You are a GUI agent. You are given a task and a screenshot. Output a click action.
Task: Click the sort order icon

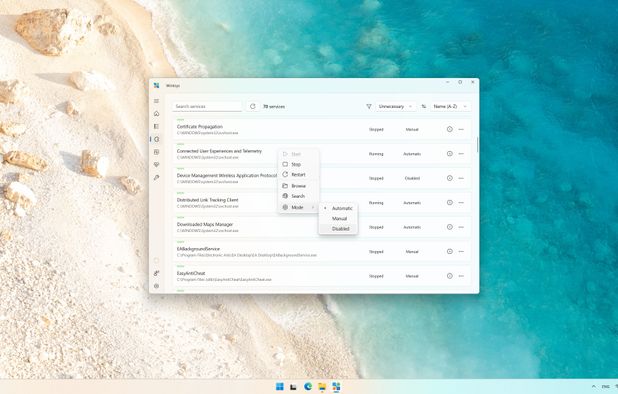point(424,106)
